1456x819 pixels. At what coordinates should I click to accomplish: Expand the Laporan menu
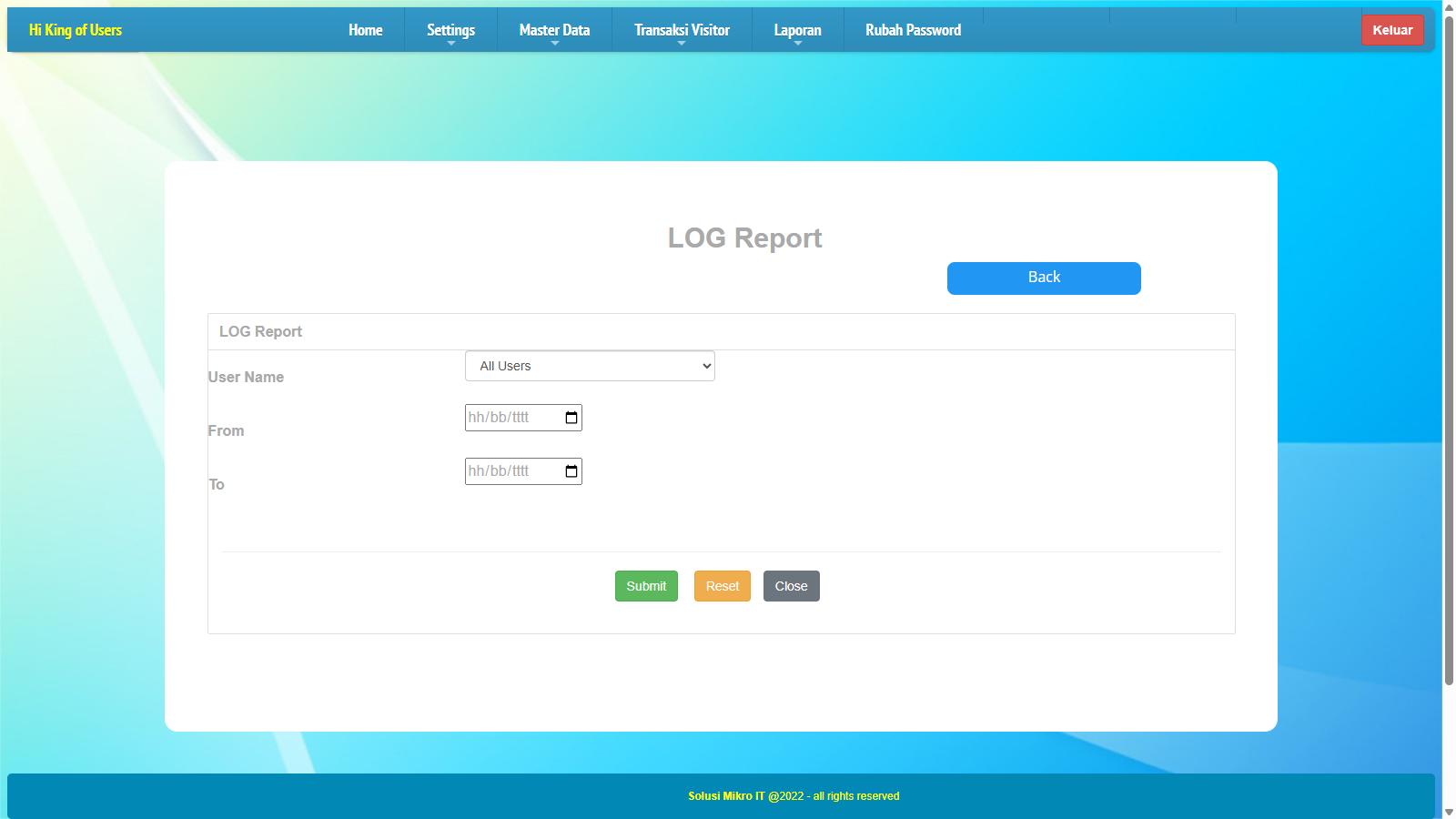pyautogui.click(x=797, y=30)
